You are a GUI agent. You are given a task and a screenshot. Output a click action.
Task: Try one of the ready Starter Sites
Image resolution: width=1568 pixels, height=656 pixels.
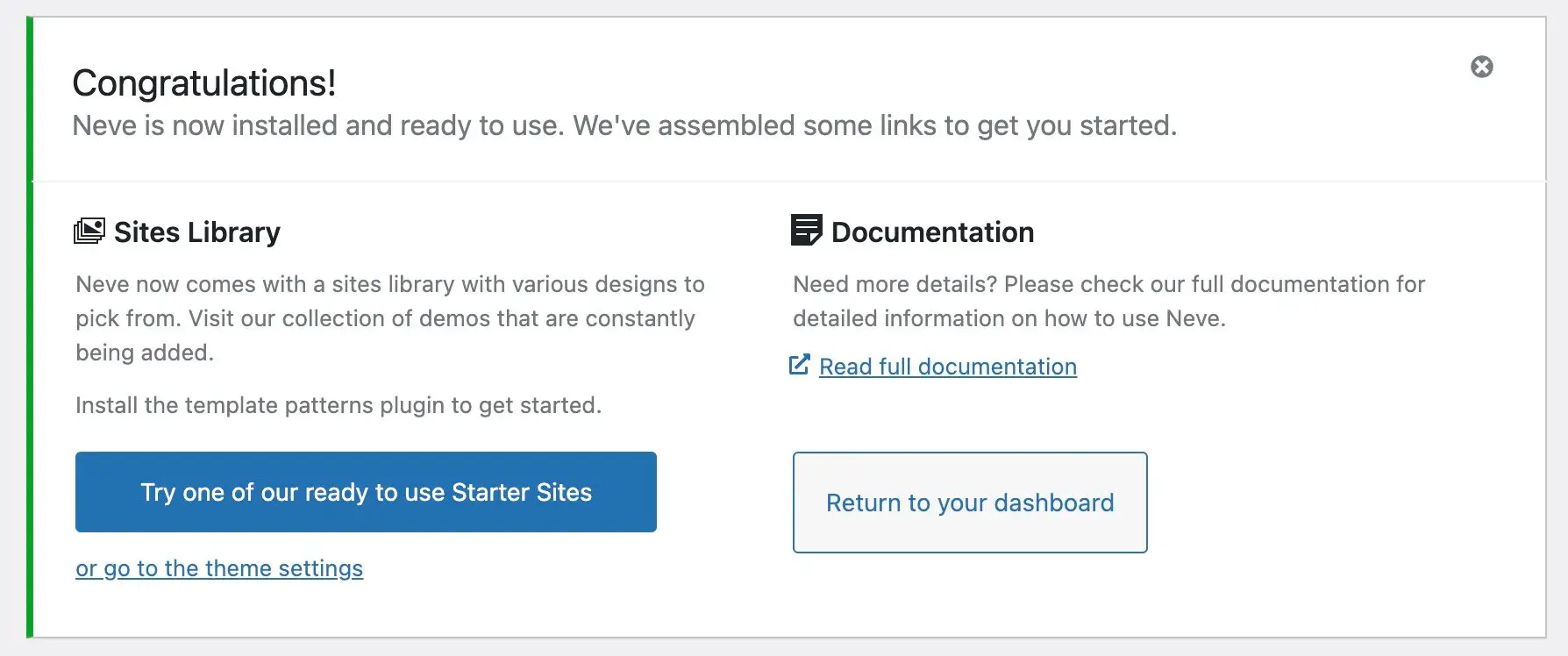366,492
